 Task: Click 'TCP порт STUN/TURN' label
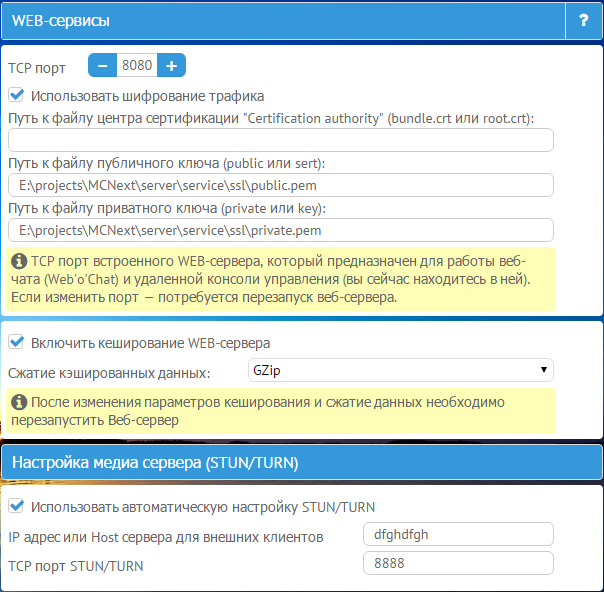click(x=76, y=566)
